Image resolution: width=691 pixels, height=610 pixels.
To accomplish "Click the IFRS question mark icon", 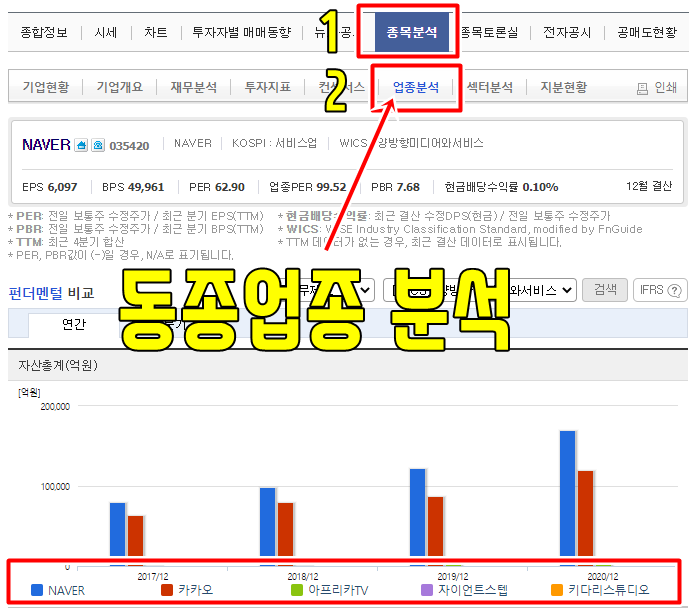I will [674, 290].
